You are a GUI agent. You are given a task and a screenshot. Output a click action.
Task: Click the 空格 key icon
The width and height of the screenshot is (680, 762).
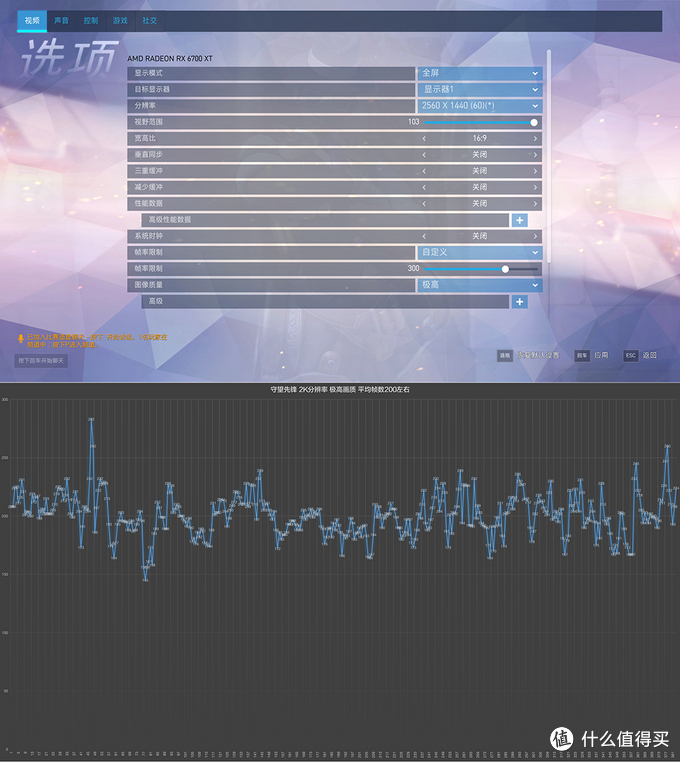(505, 356)
